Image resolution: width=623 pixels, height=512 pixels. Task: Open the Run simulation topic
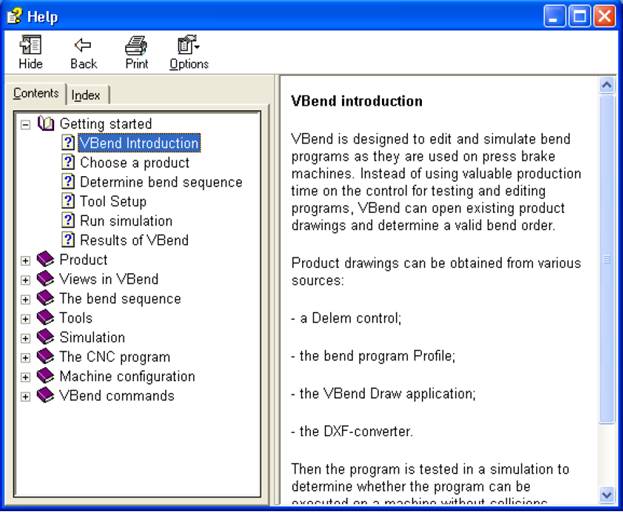(126, 221)
